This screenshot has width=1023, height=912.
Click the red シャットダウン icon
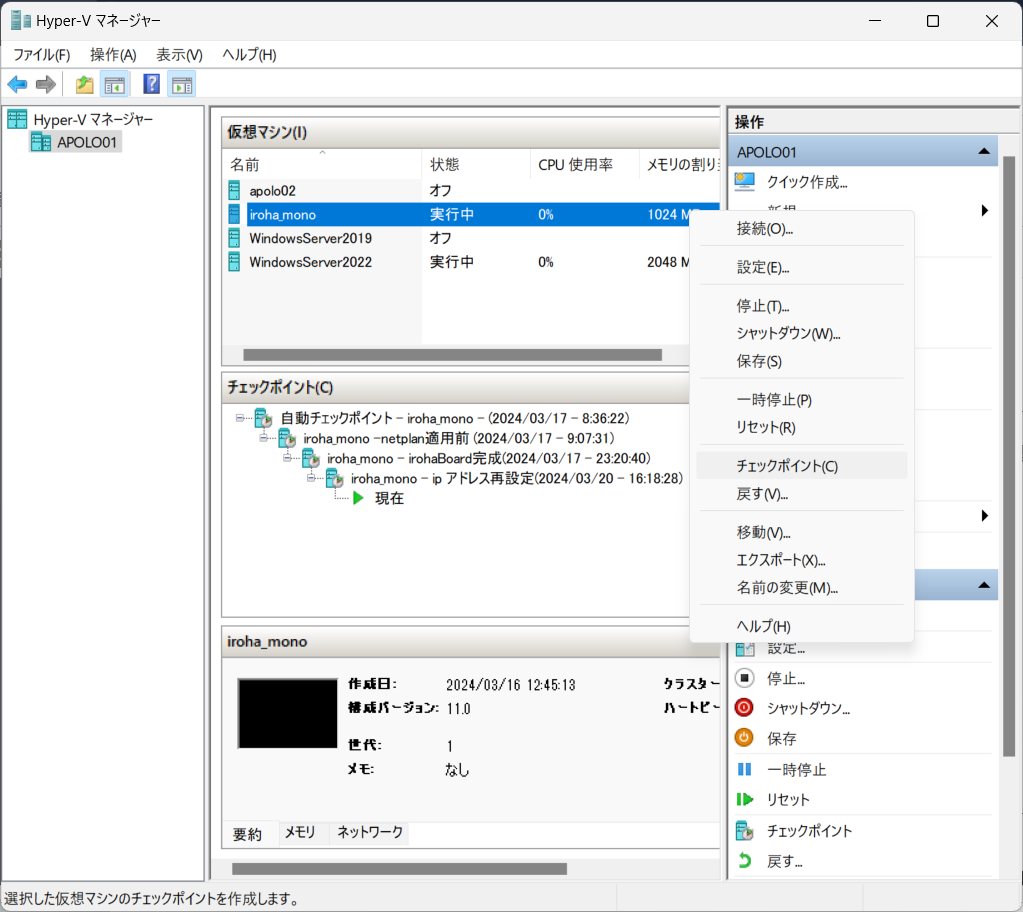(x=744, y=708)
